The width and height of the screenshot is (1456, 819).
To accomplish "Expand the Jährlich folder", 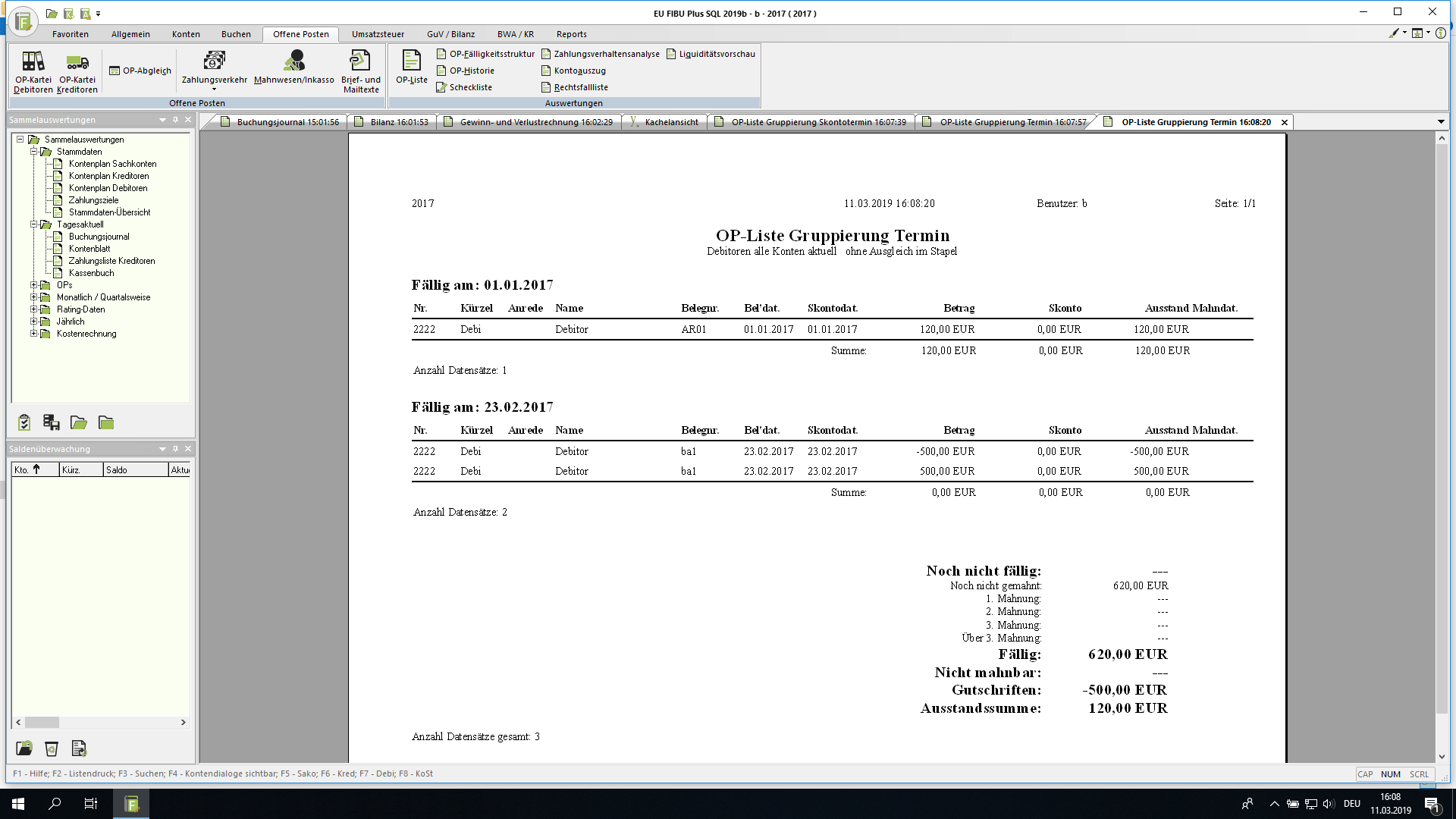I will pyautogui.click(x=33, y=322).
